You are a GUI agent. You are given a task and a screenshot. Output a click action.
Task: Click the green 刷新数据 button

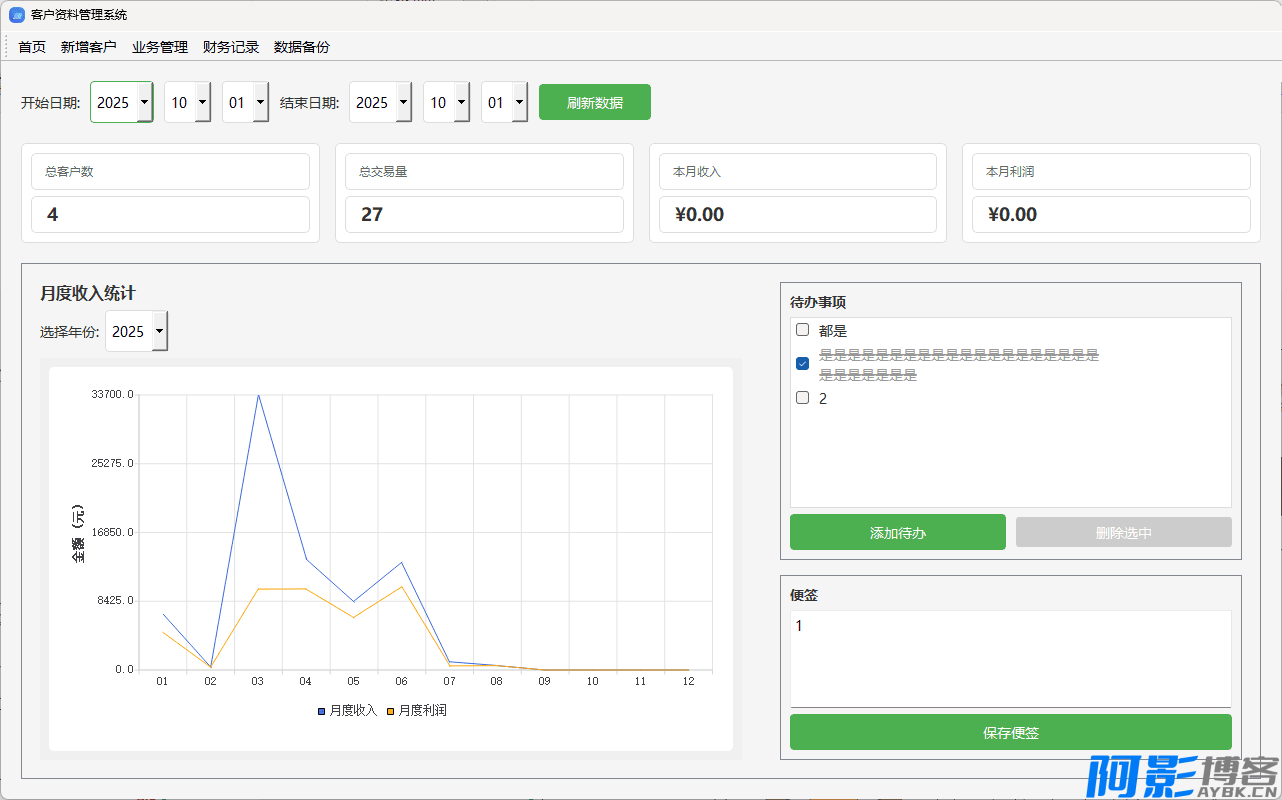click(x=595, y=102)
